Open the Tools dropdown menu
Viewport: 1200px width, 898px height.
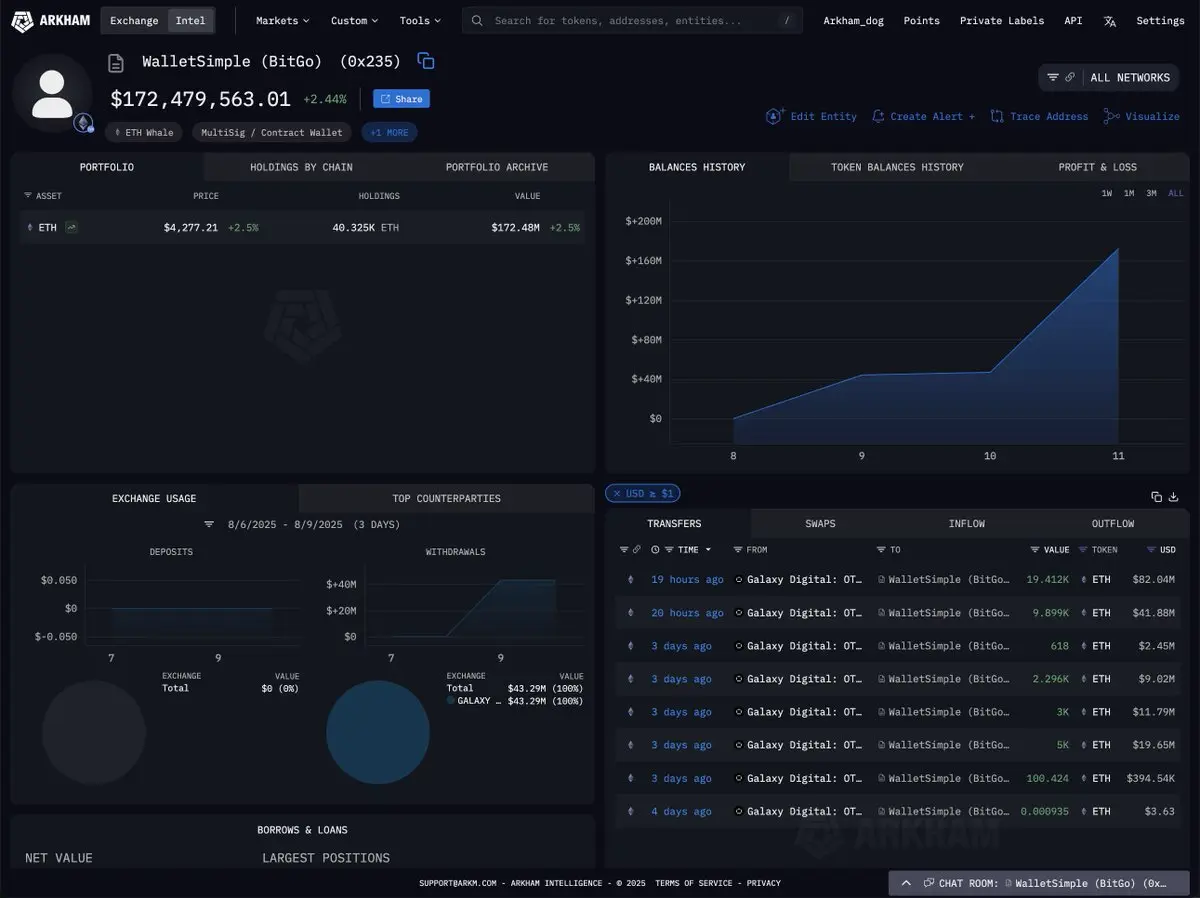click(420, 20)
